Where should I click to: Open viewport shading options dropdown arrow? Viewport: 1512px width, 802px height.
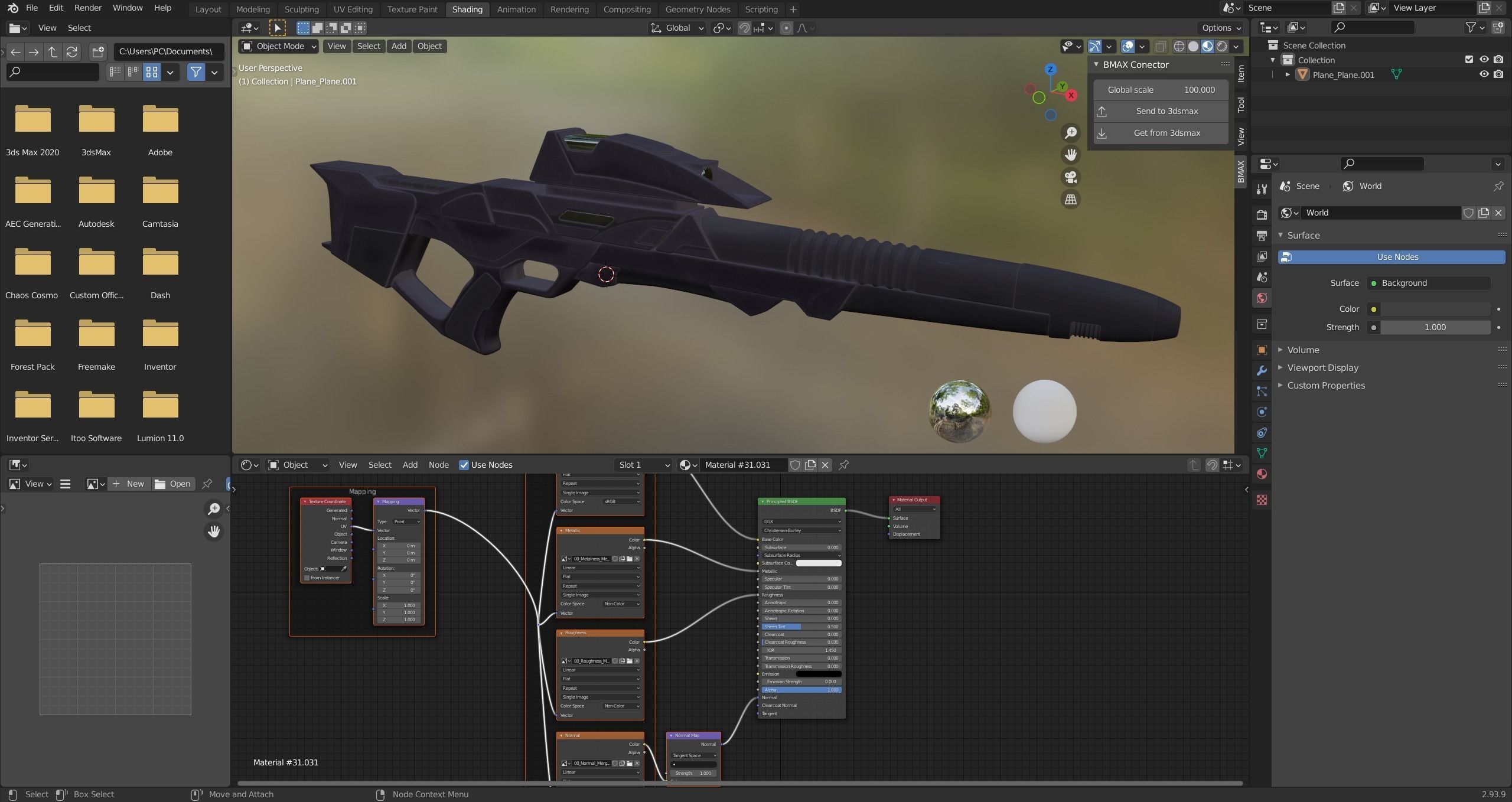click(1236, 46)
